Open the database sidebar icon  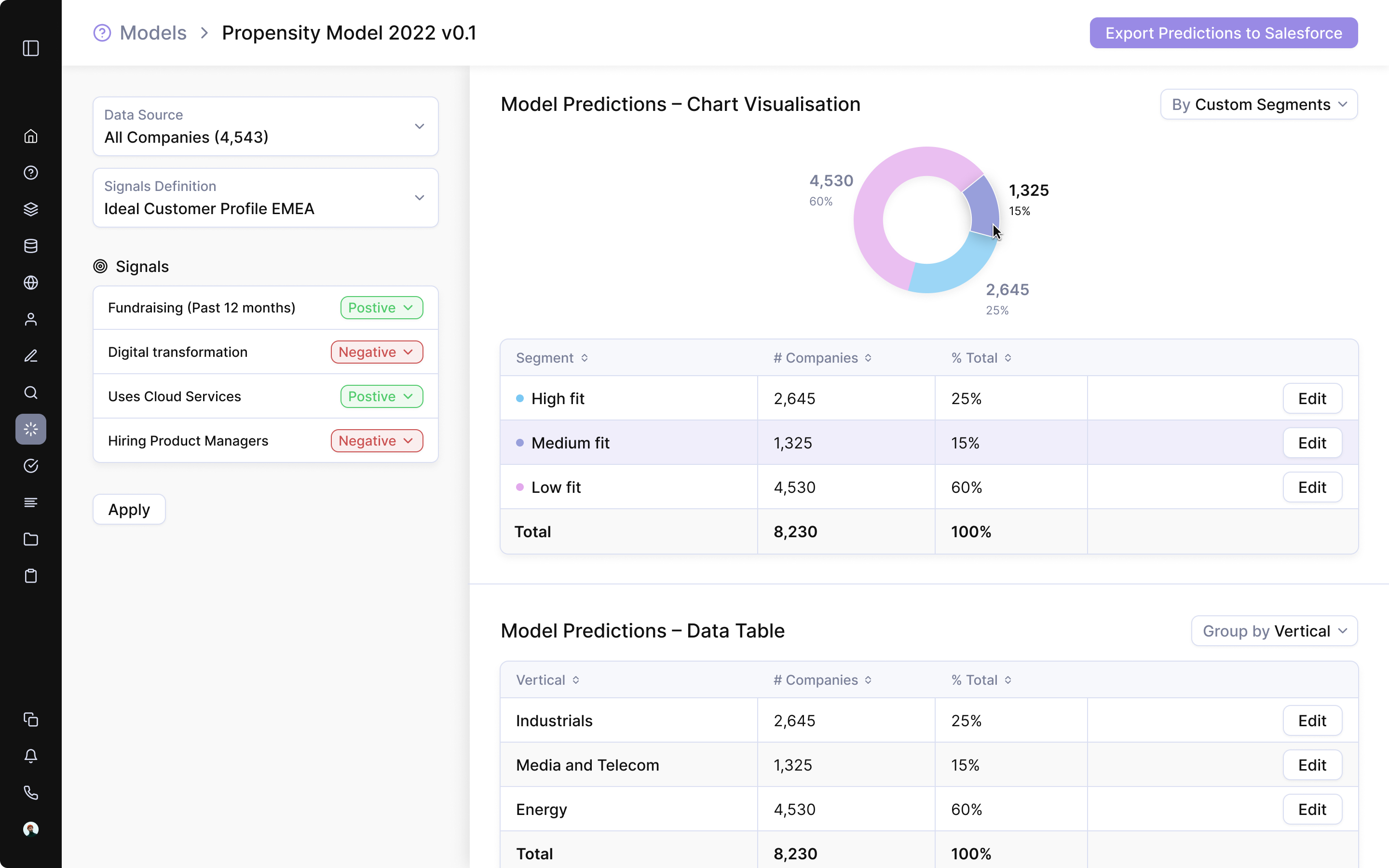pyautogui.click(x=31, y=246)
